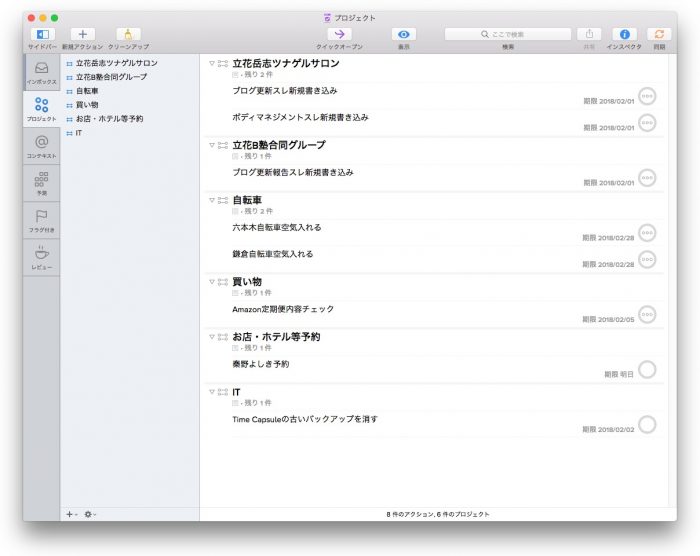Open the gear action menu in sidebar footer
The width and height of the screenshot is (700, 556).
(90, 514)
